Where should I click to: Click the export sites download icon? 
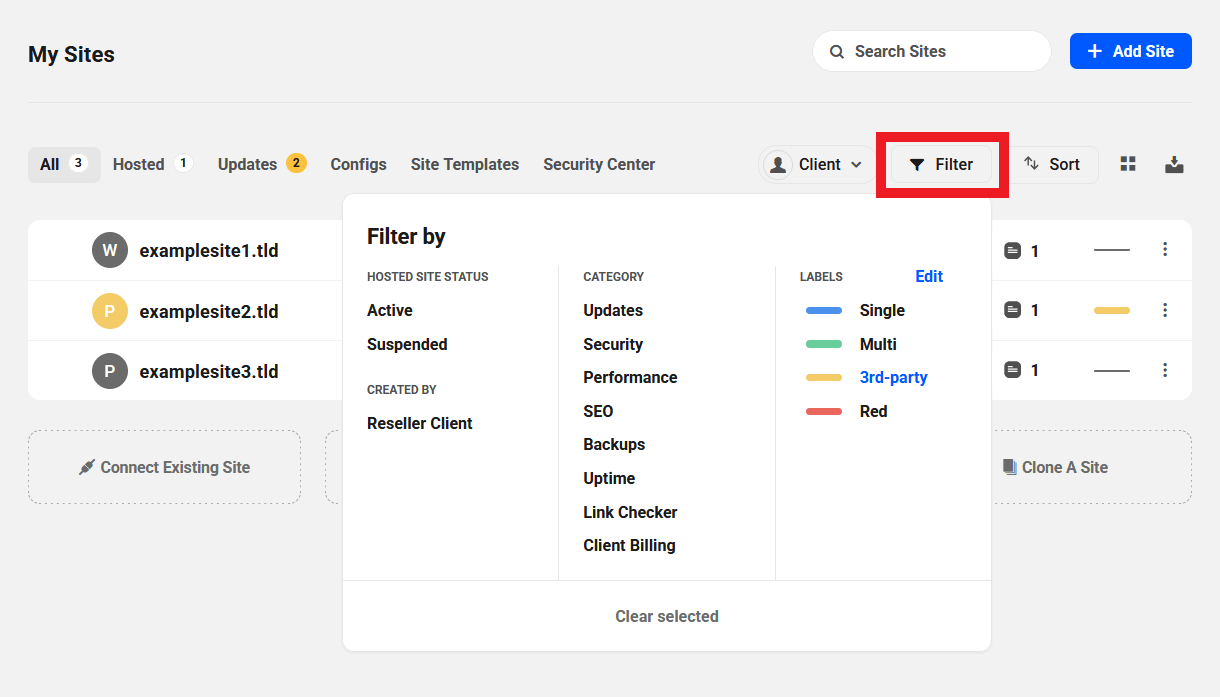[1174, 164]
